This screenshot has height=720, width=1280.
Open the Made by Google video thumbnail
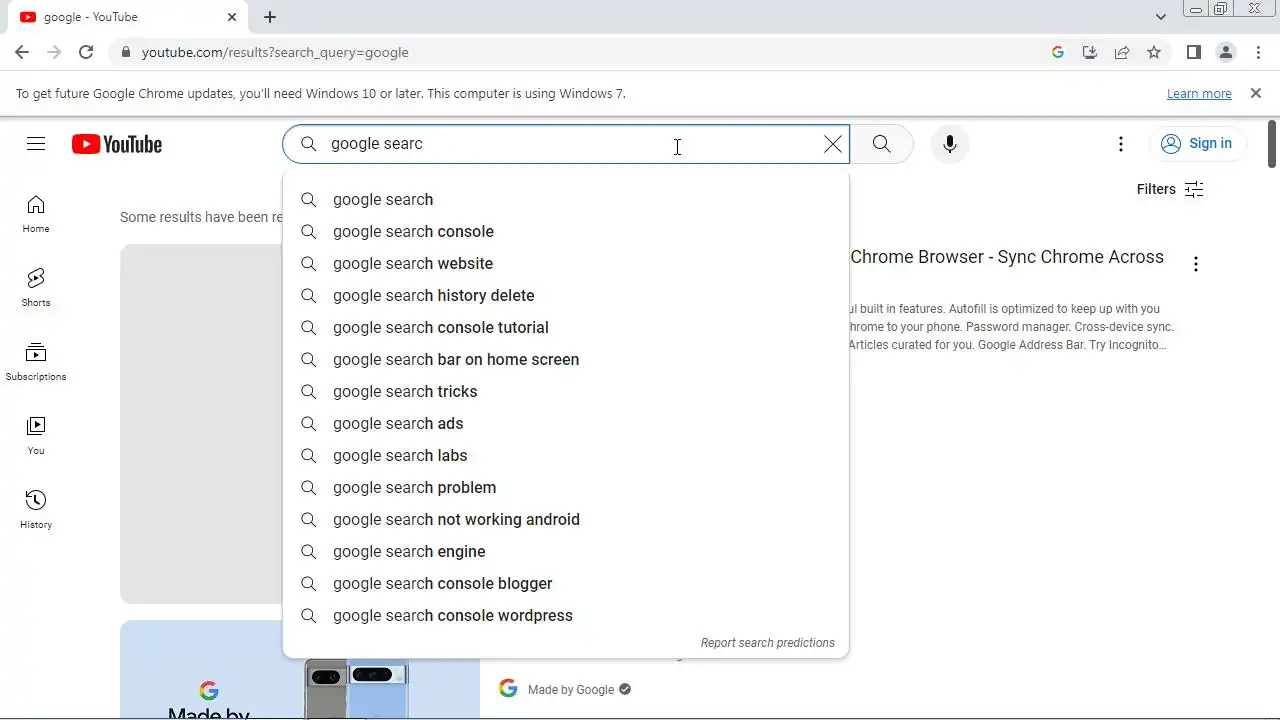click(300, 670)
